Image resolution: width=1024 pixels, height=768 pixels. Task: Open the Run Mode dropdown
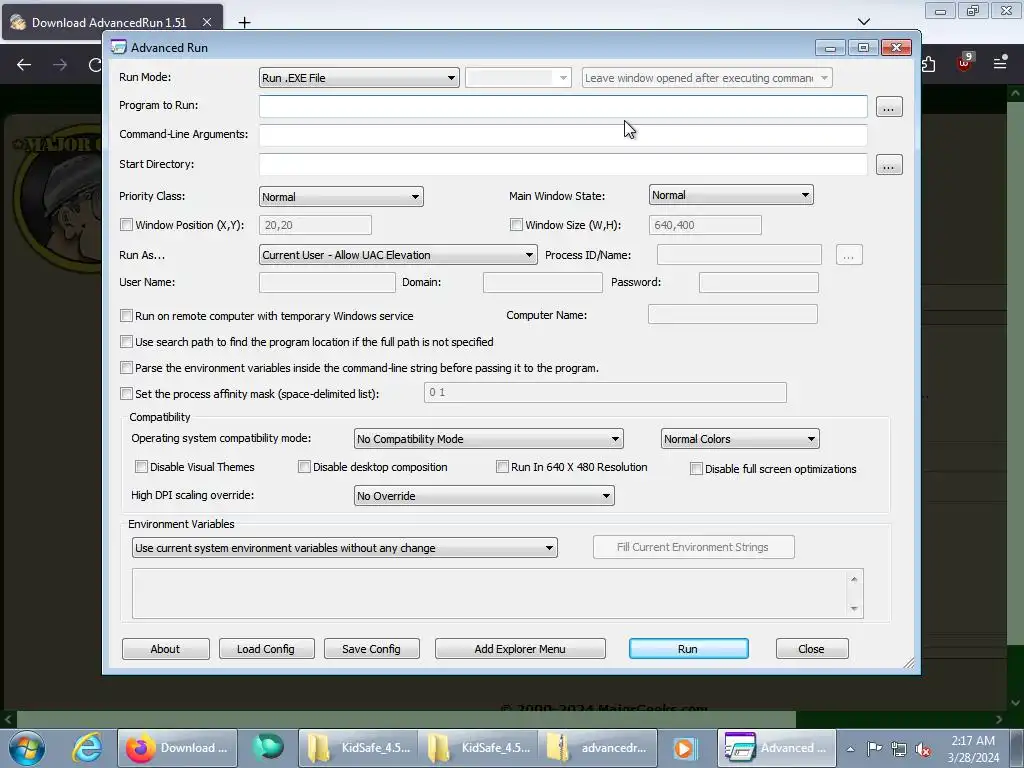tap(359, 78)
